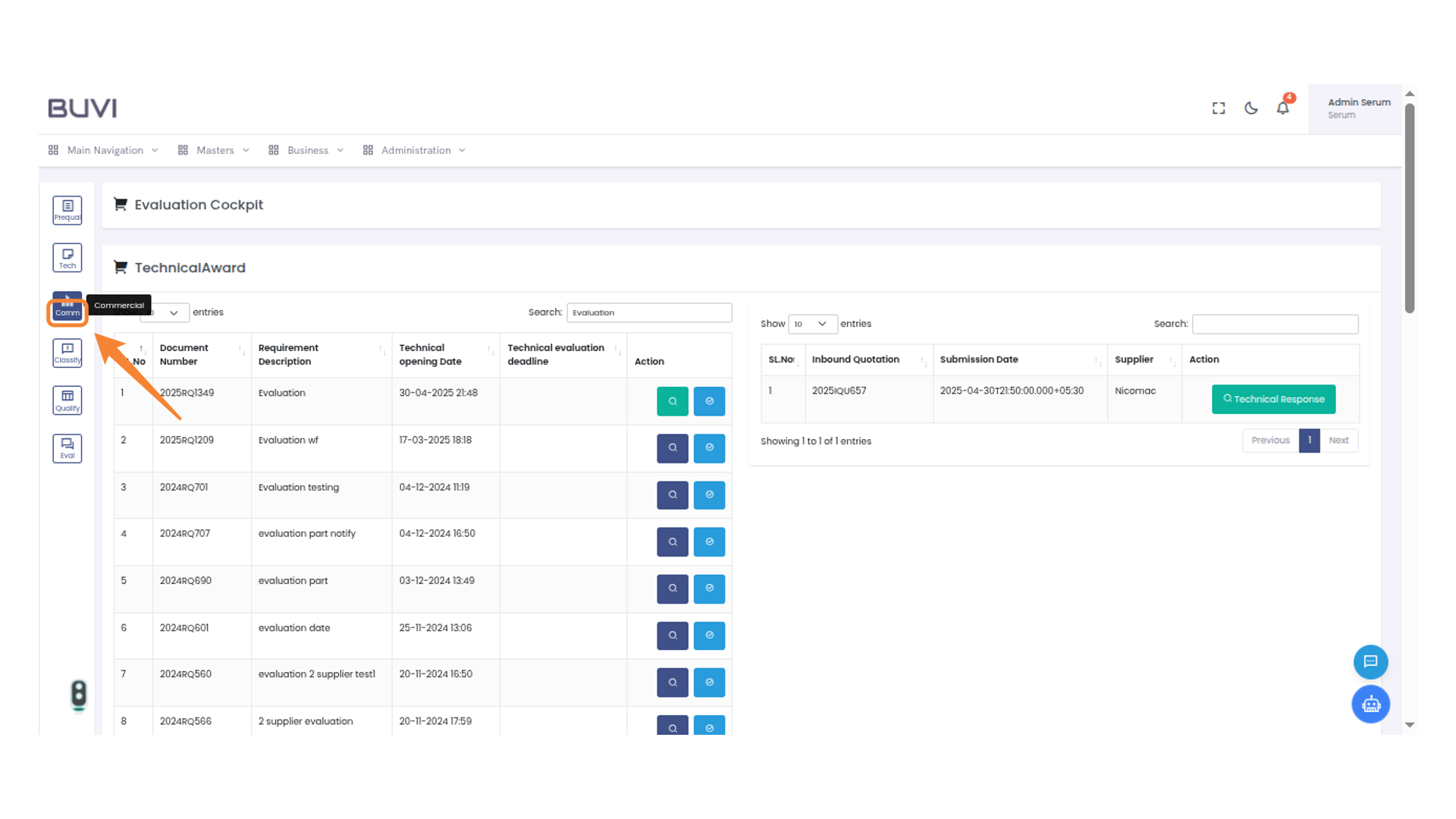Image resolution: width=1456 pixels, height=819 pixels.
Task: Click the Next pagination button
Action: 1338,441
